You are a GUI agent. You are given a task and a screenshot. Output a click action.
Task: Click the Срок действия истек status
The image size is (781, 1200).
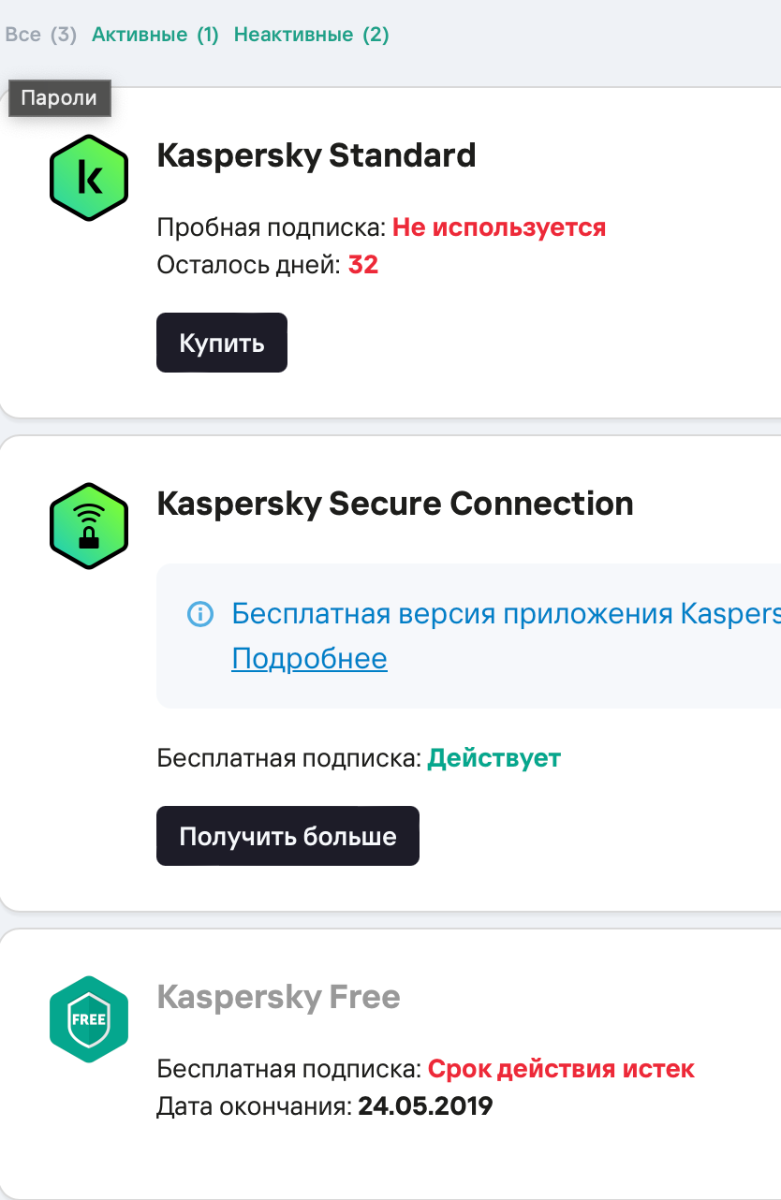pos(561,1069)
